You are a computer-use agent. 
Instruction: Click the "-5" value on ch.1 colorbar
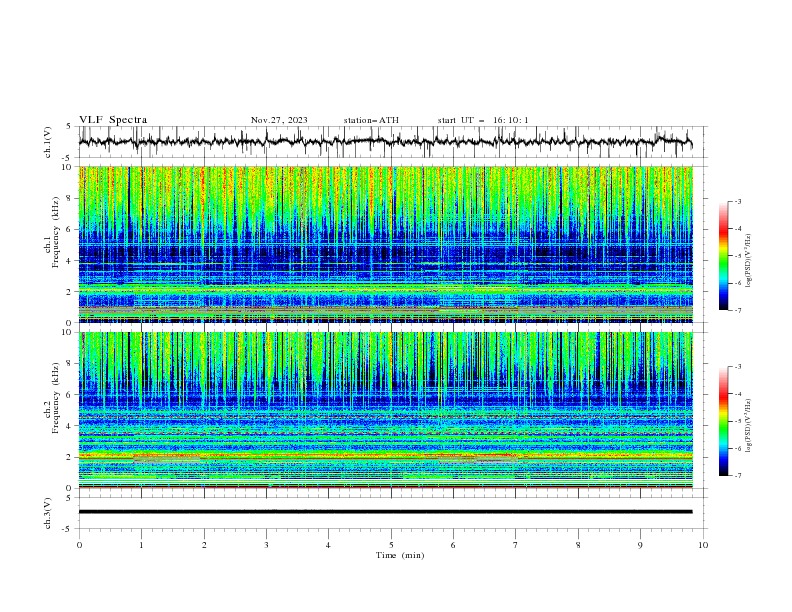[x=738, y=256]
